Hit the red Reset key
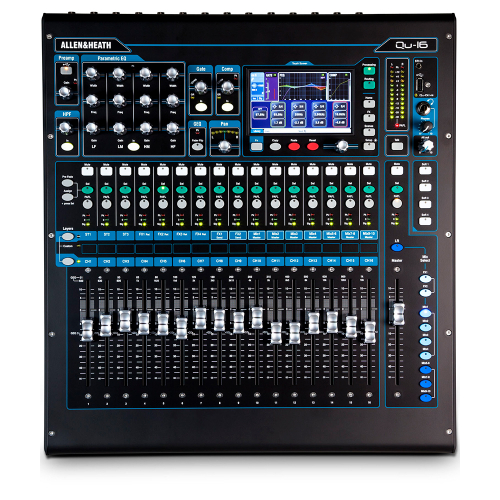The height and width of the screenshot is (500, 500). click(312, 147)
